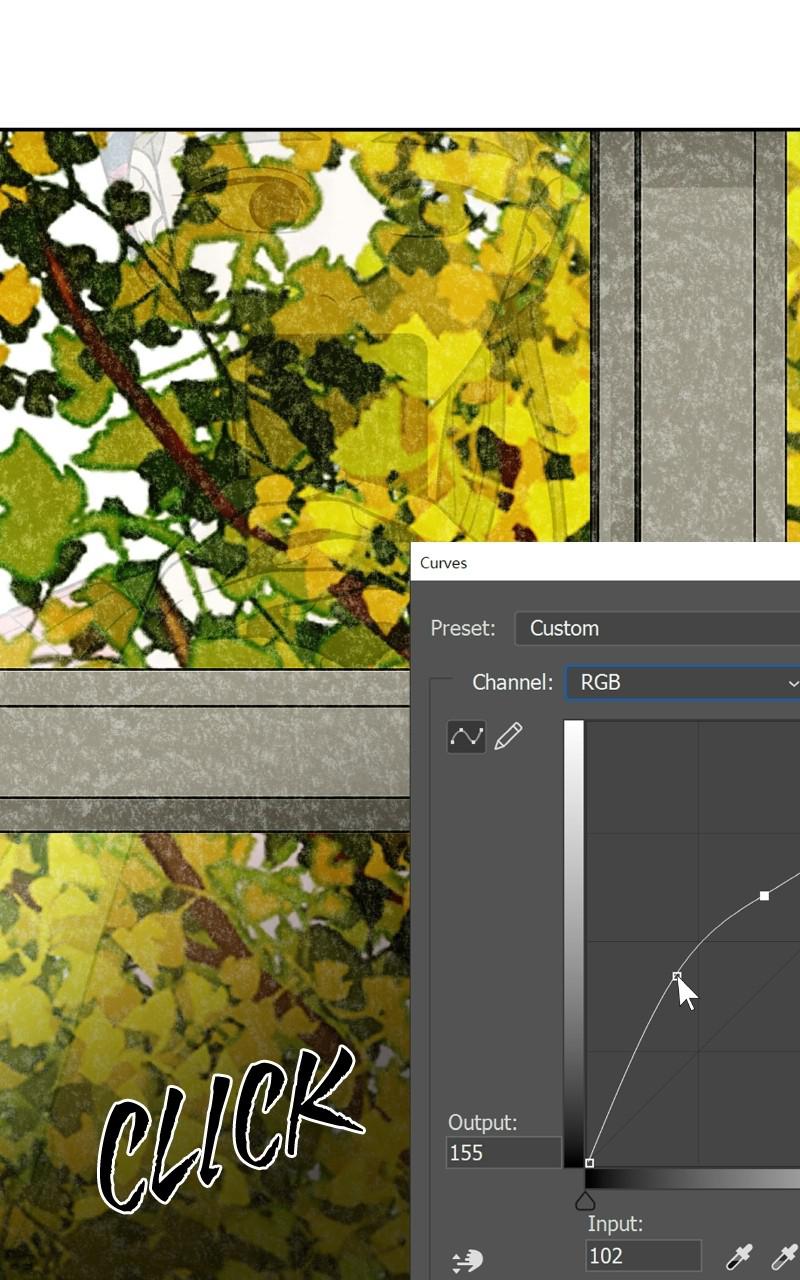800x1280 pixels.
Task: Open the Preset Custom dropdown
Action: (x=657, y=629)
